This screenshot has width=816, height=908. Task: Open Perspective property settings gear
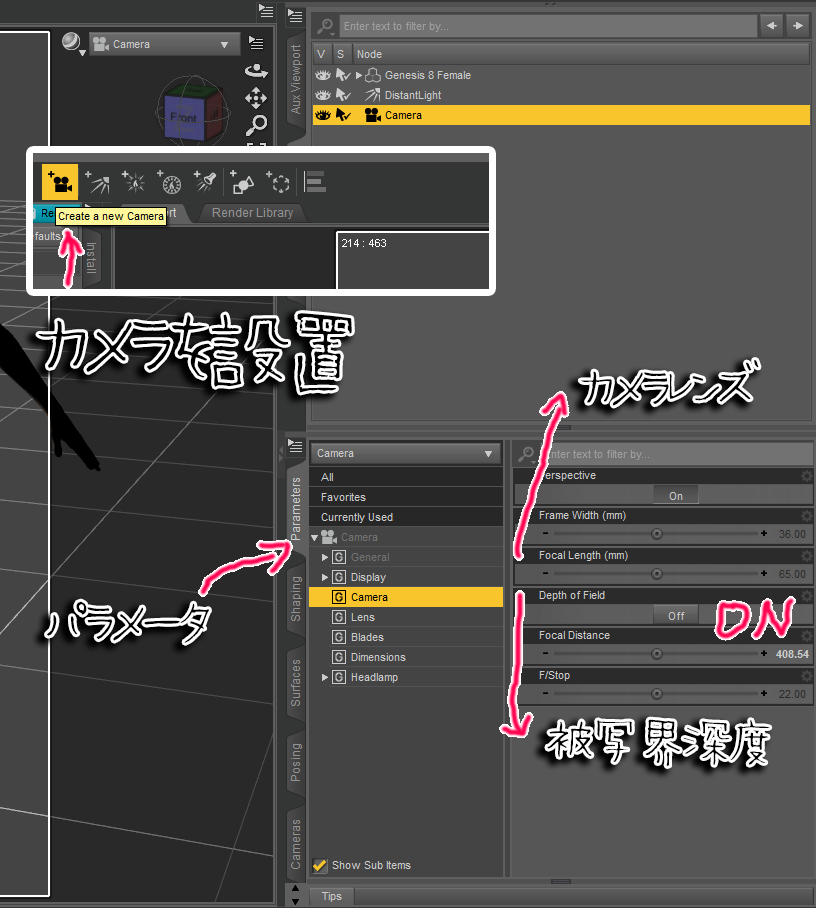tap(807, 476)
